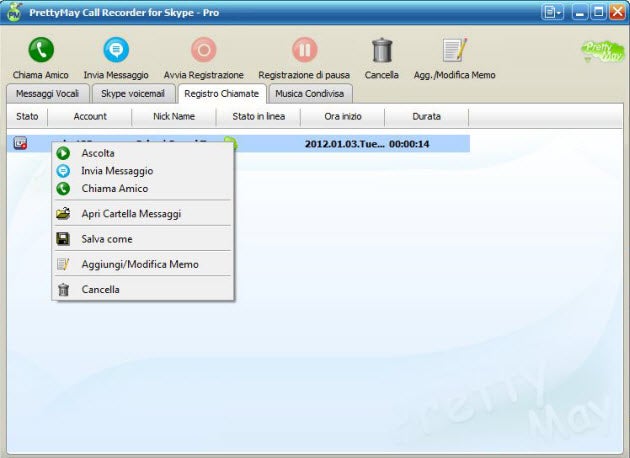Sort by the Durata column header
Viewport: 630px width, 458px height.
point(427,117)
